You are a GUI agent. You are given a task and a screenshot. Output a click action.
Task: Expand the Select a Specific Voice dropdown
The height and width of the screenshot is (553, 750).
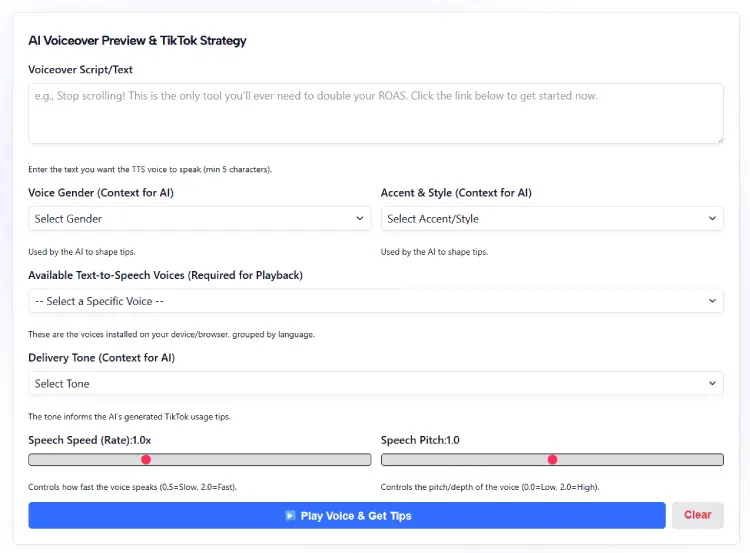pos(375,301)
